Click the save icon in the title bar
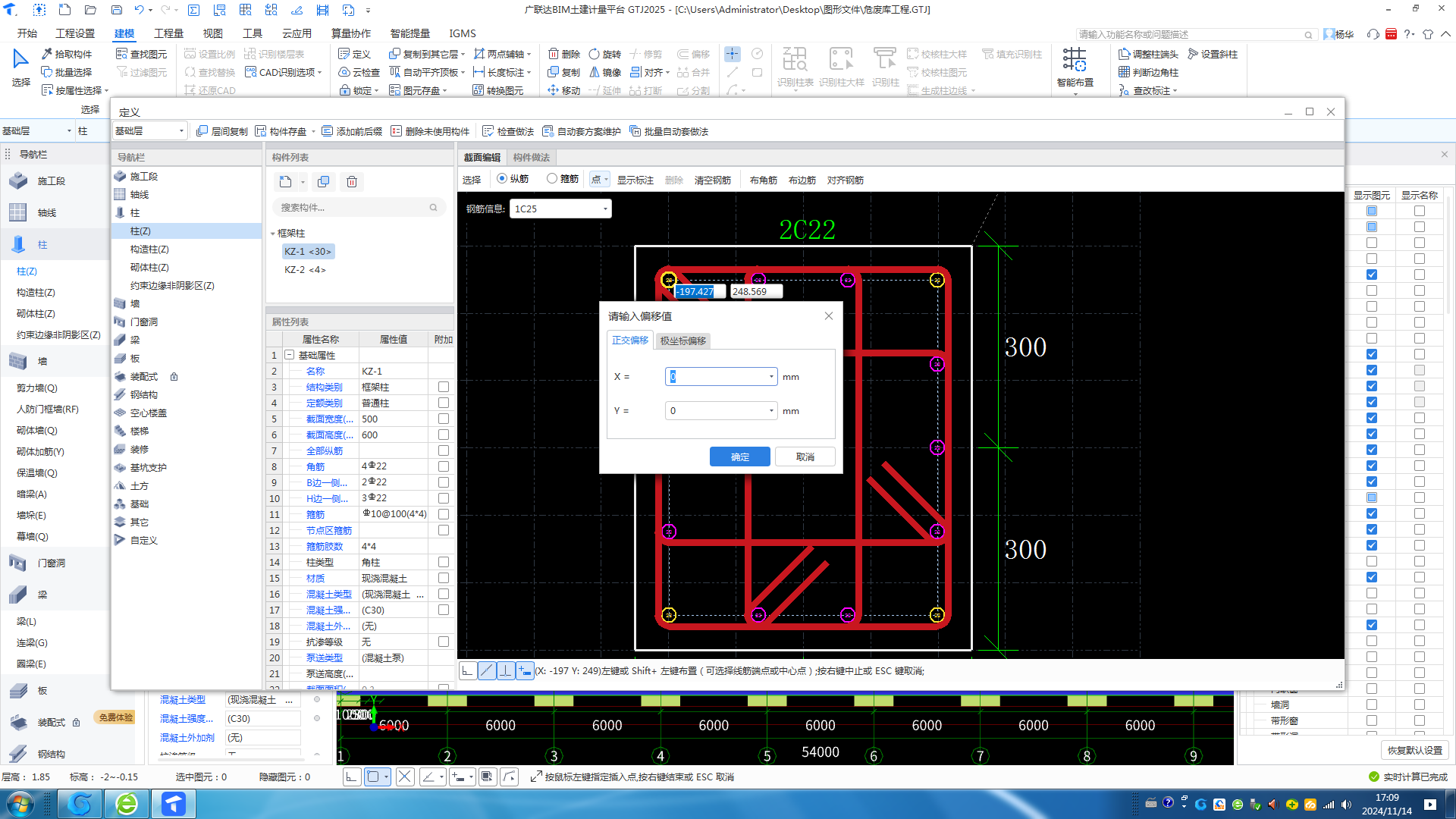This screenshot has height=819, width=1456. pyautogui.click(x=117, y=10)
